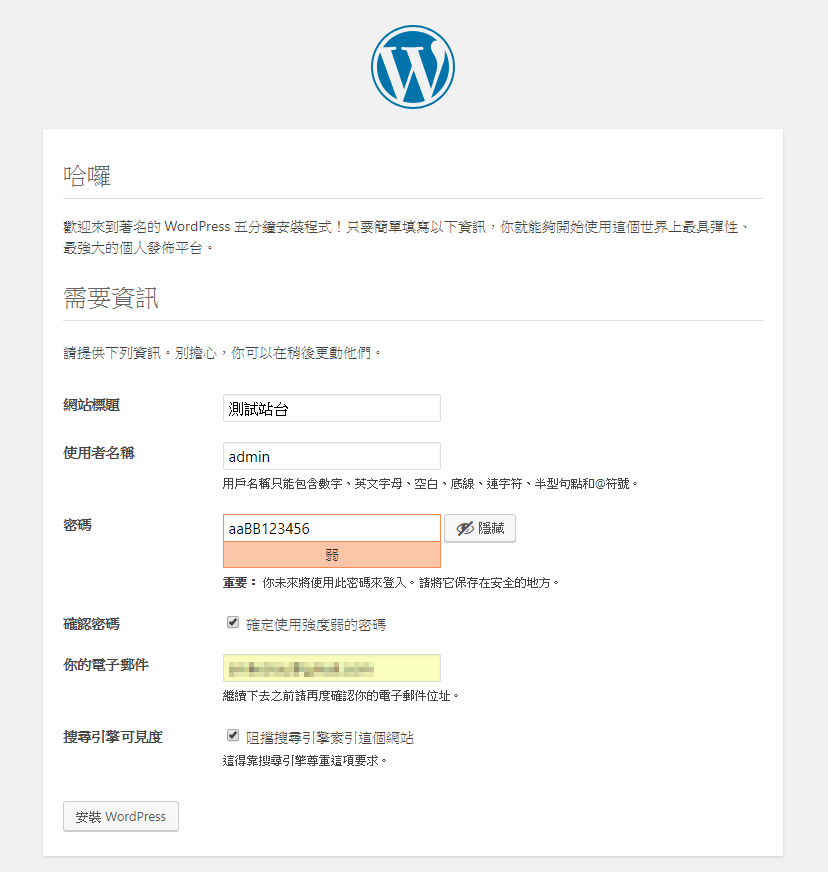Click the WordPress logo at top
Viewport: 828px width, 872px height.
(x=413, y=65)
